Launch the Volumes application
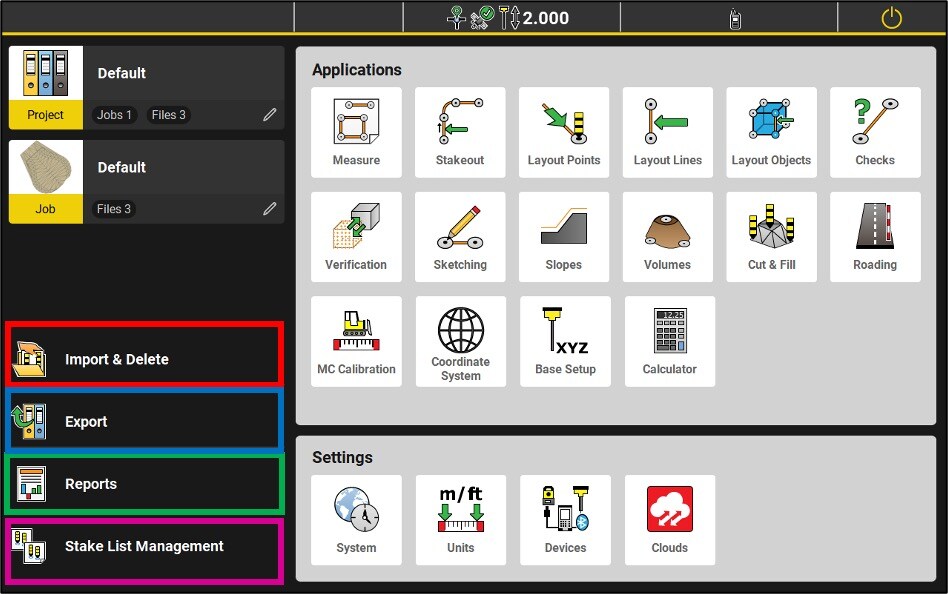 click(x=667, y=237)
